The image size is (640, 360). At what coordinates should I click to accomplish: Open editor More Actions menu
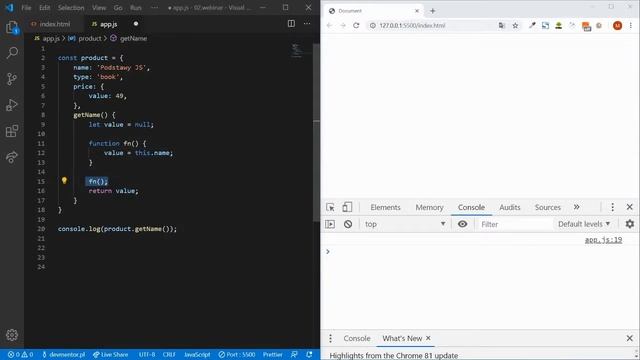point(307,24)
